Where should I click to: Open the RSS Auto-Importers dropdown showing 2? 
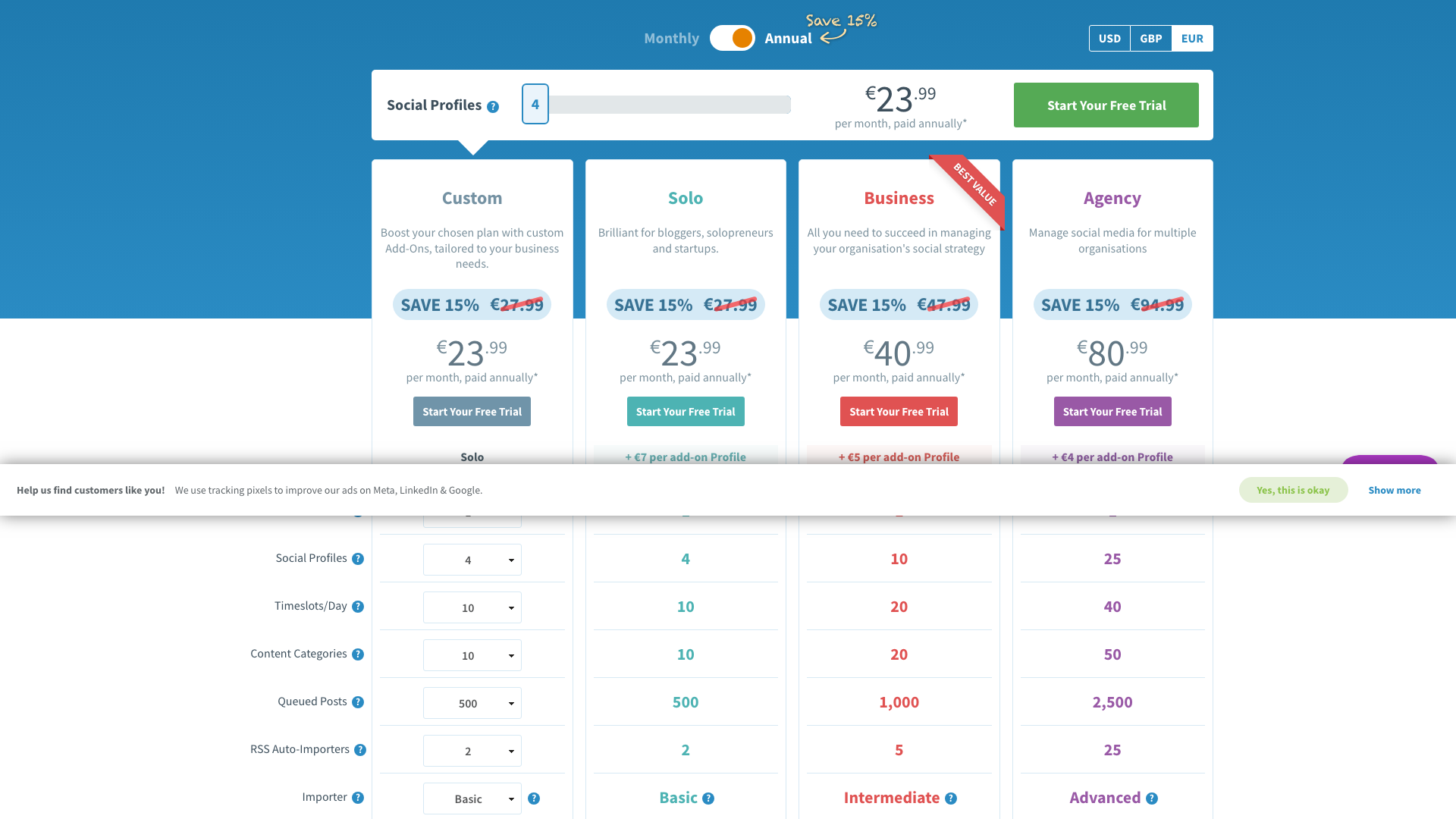click(472, 751)
